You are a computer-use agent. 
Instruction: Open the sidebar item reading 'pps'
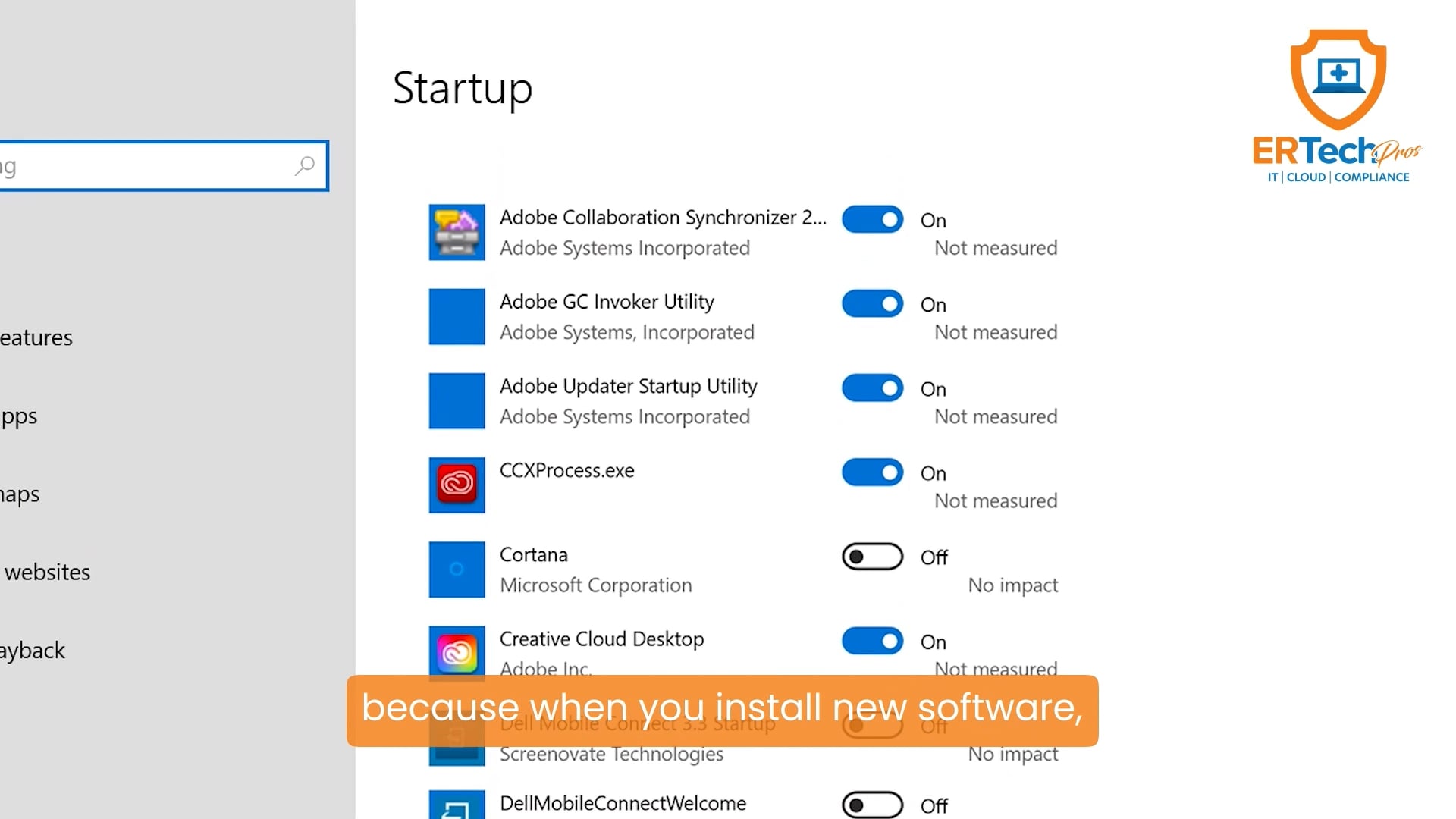pyautogui.click(x=19, y=416)
